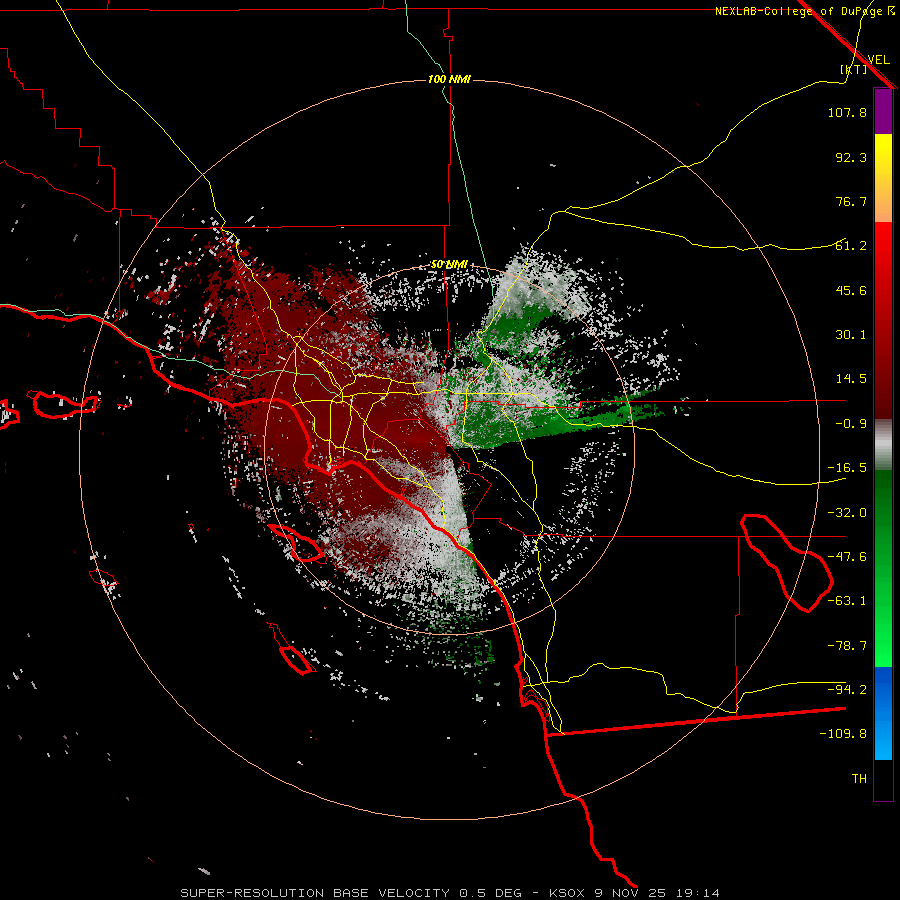Click the blue segment of color bar
This screenshot has width=900, height=900.
click(x=883, y=713)
